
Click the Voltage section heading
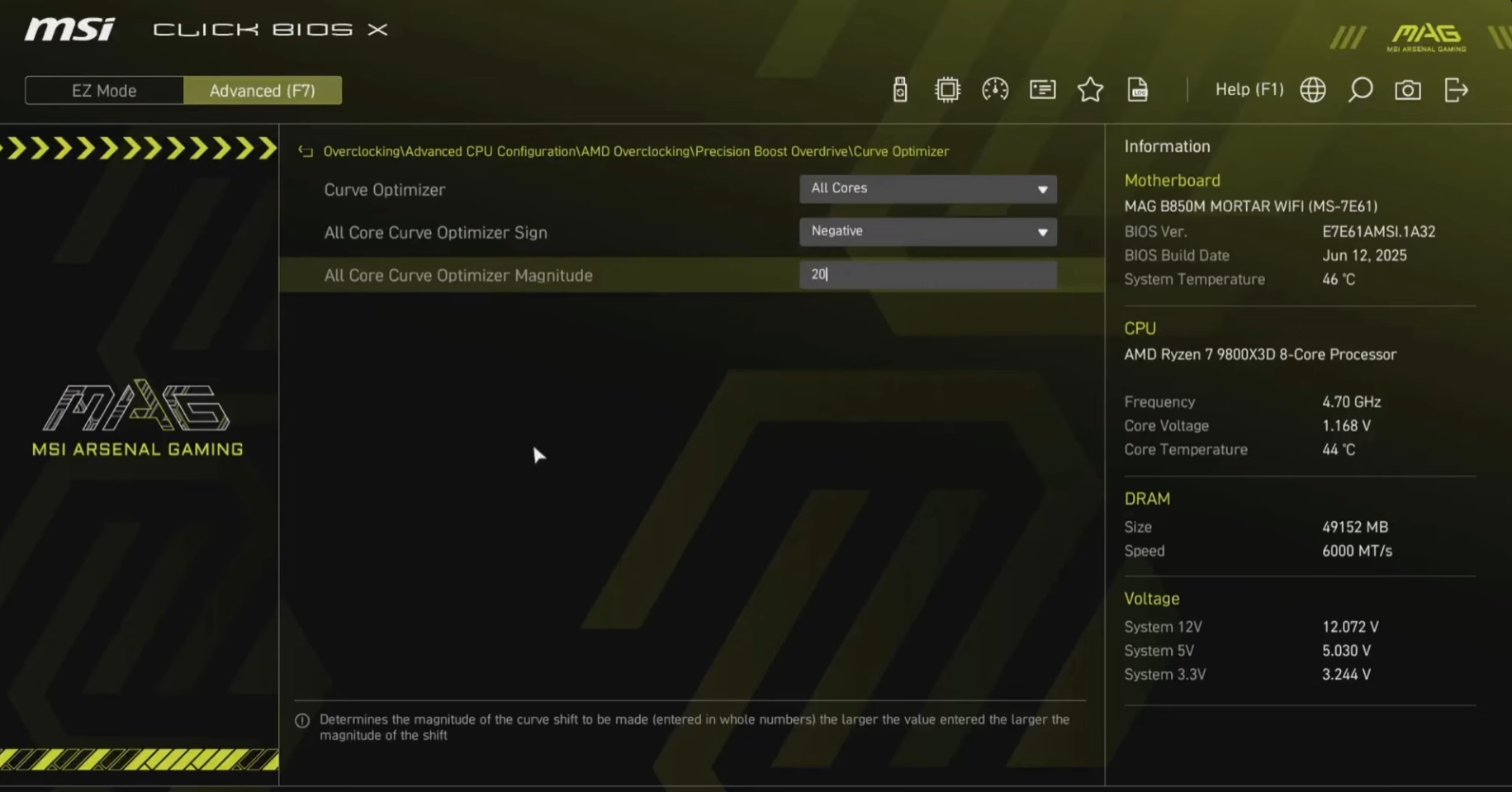click(1151, 599)
